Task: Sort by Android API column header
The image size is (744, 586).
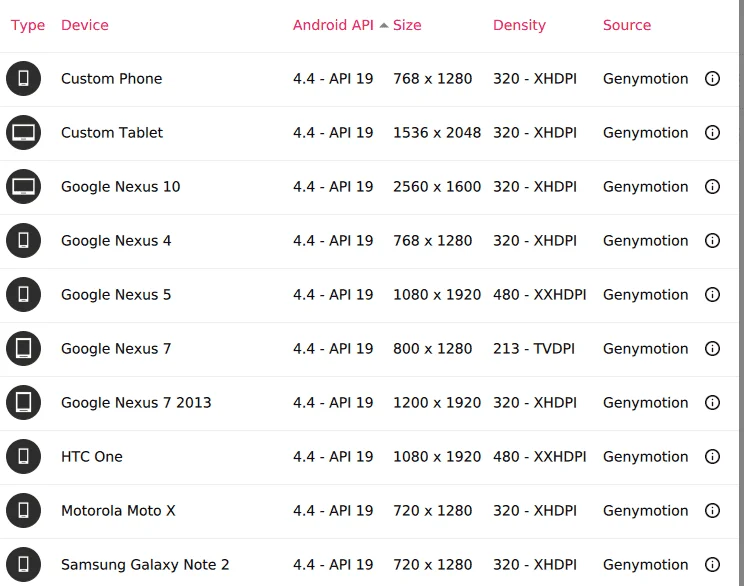Action: [x=333, y=25]
